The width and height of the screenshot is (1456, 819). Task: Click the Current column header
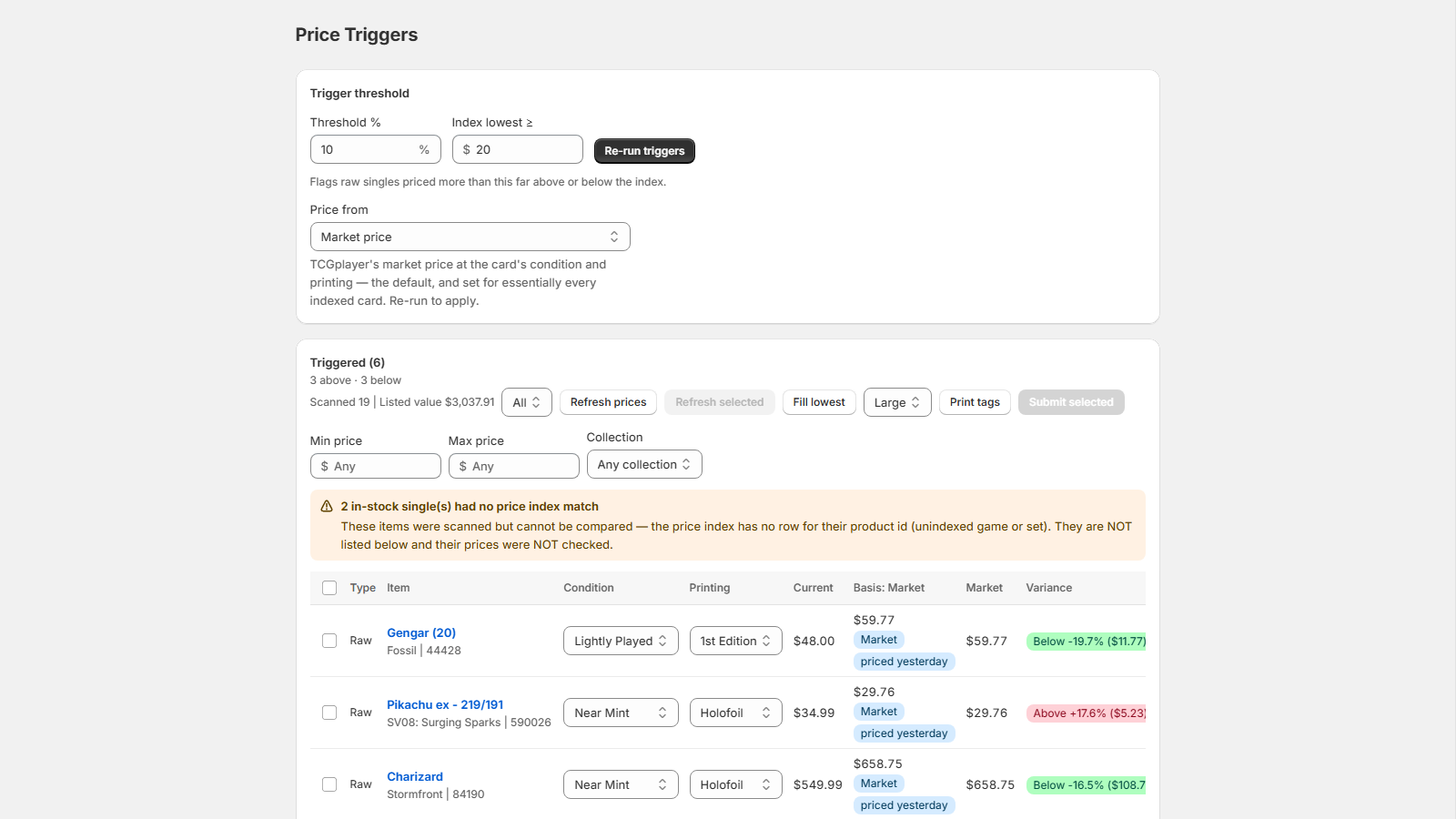tap(813, 588)
